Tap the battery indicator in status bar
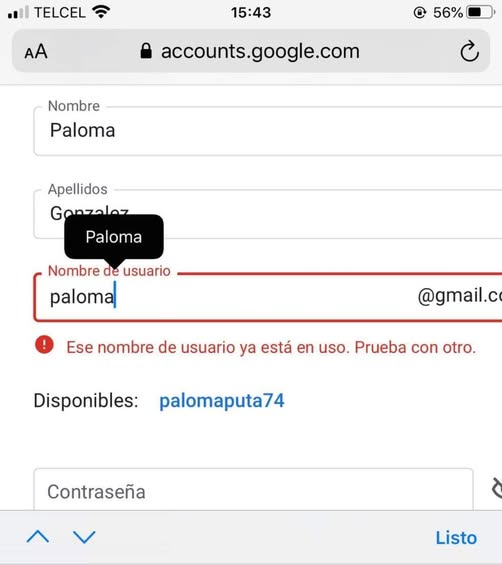Image resolution: width=502 pixels, height=565 pixels. click(480, 13)
